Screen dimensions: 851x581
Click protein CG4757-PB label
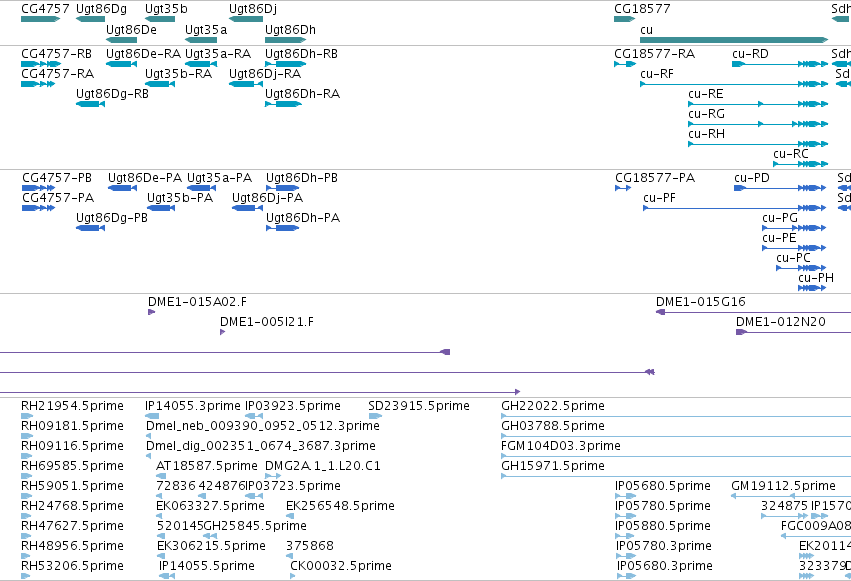click(57, 178)
